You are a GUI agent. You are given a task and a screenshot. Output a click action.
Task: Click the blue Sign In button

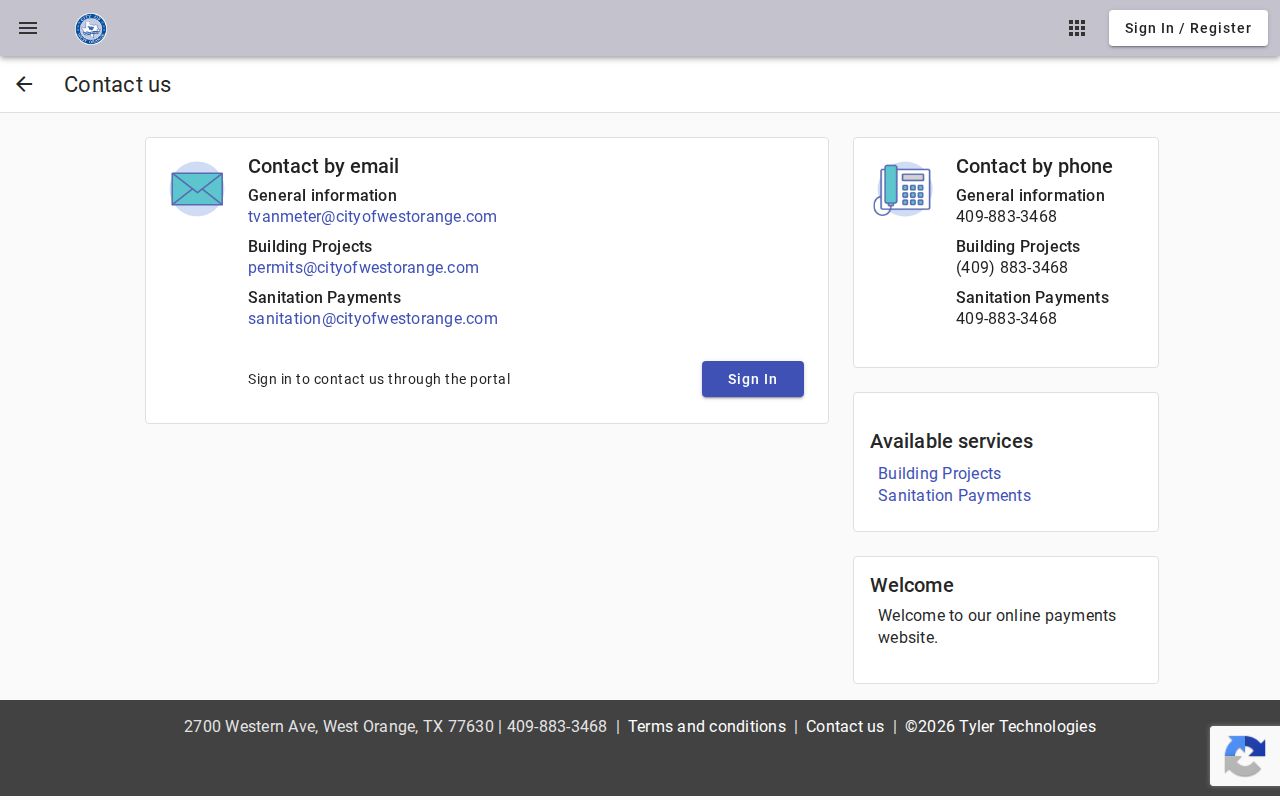[x=753, y=379]
